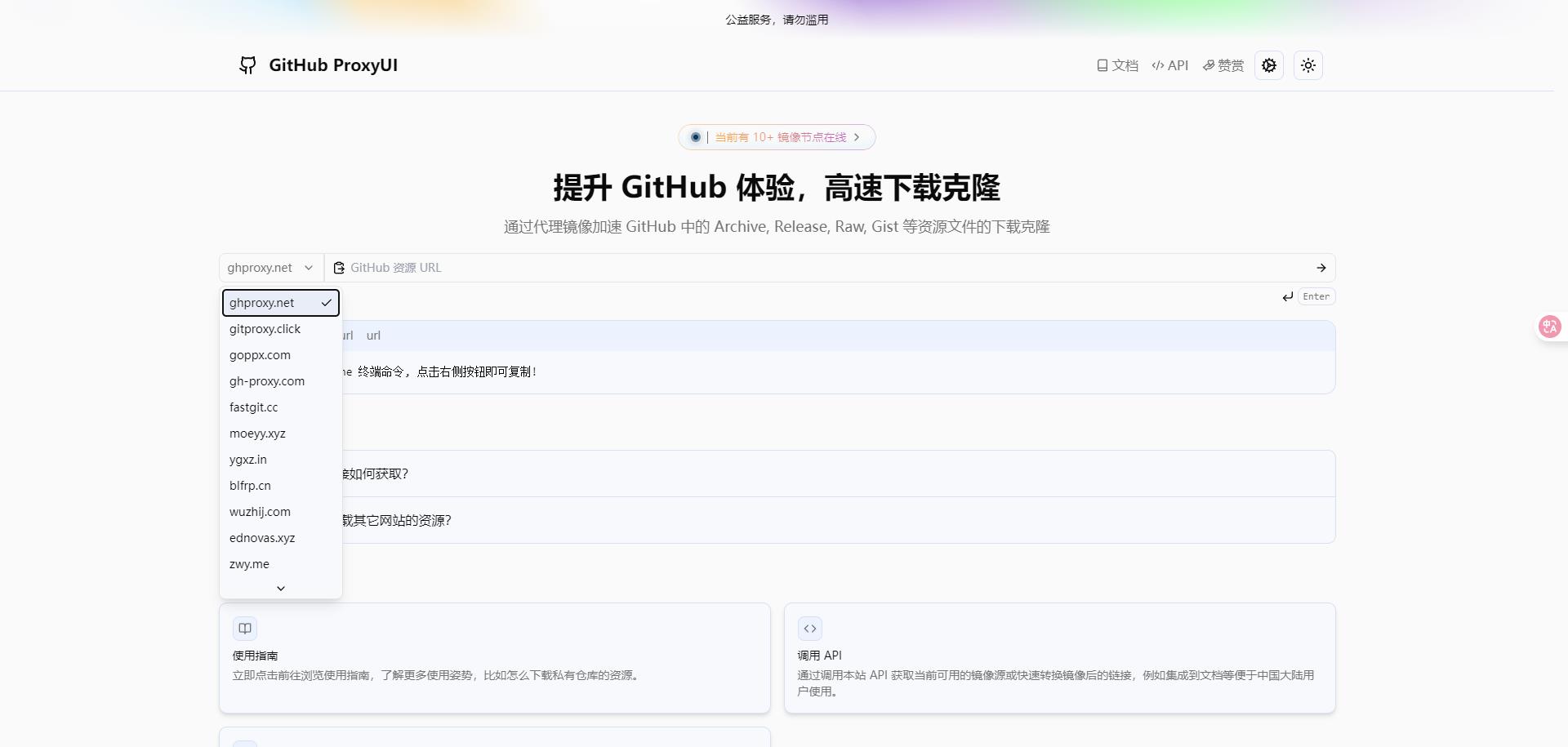Open the 文档 documentation link

click(x=1118, y=64)
